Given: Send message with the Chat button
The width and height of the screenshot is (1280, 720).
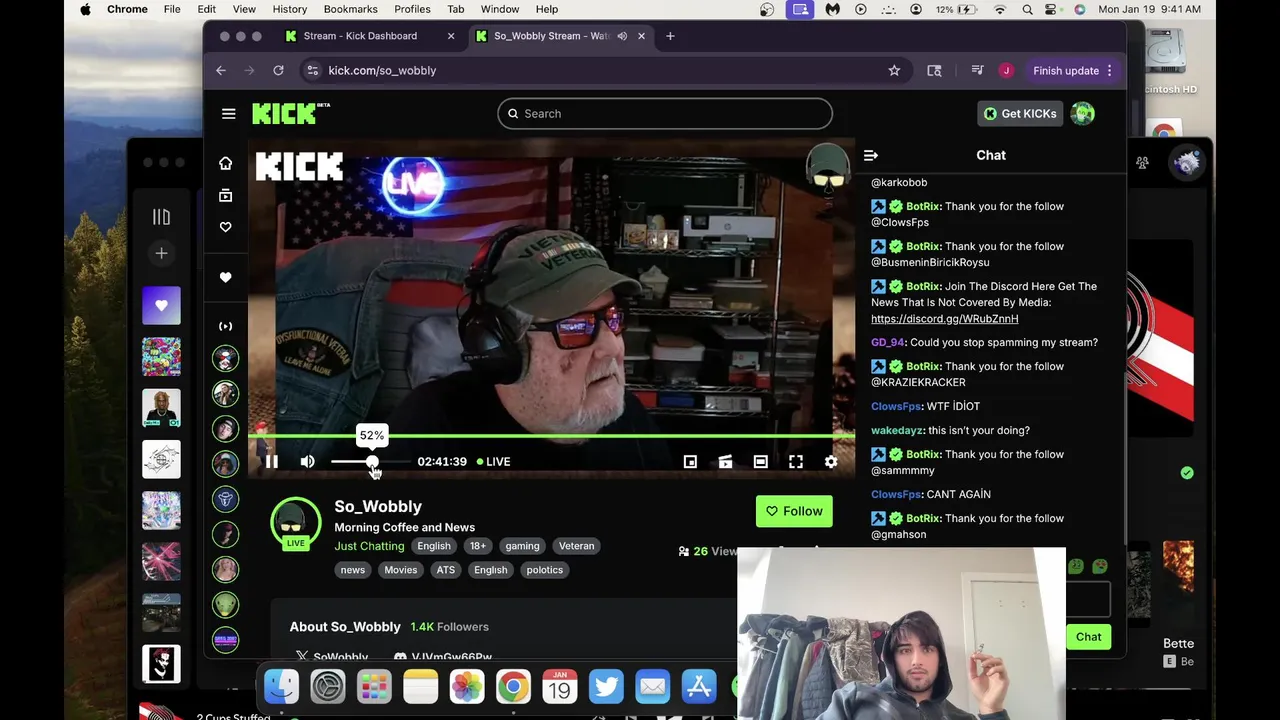Looking at the screenshot, I should tap(1088, 637).
